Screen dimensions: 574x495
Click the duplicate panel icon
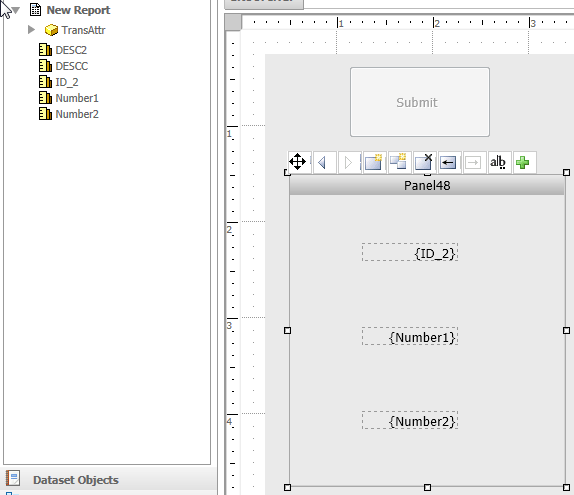(x=398, y=162)
